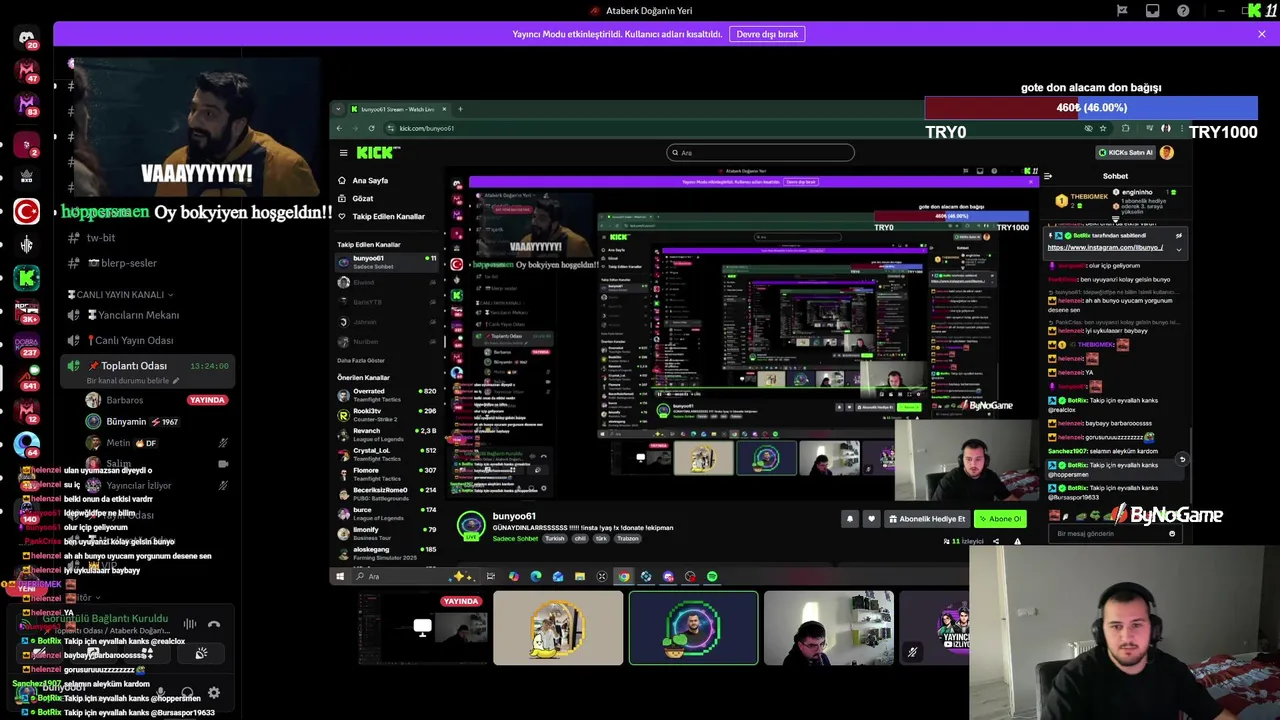This screenshot has height=720, width=1280.
Task: Disconnect from voice using the hang-up icon
Action: [x=214, y=624]
